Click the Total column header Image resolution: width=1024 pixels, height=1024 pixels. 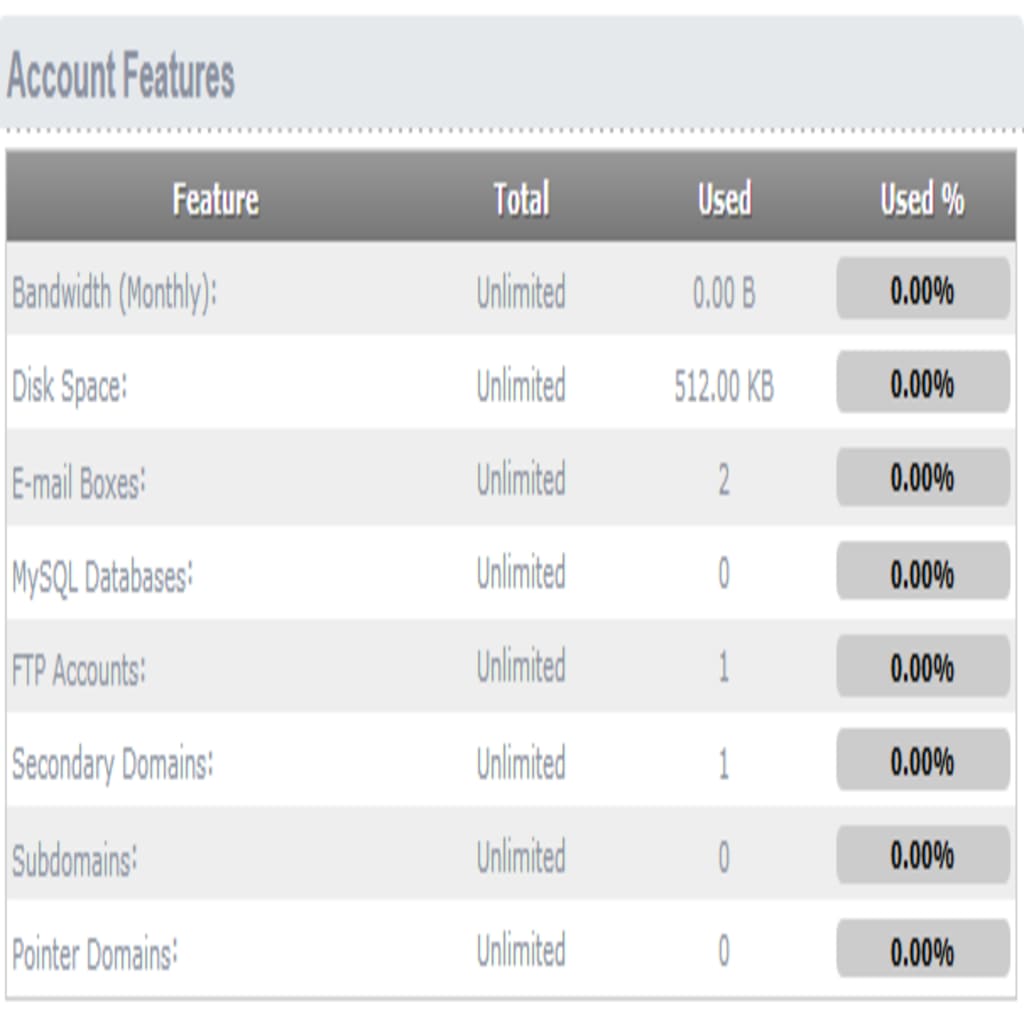(521, 199)
